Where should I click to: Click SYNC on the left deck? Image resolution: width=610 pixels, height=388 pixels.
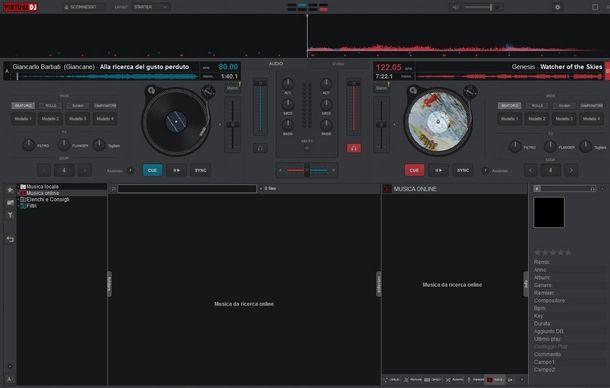[x=200, y=170]
